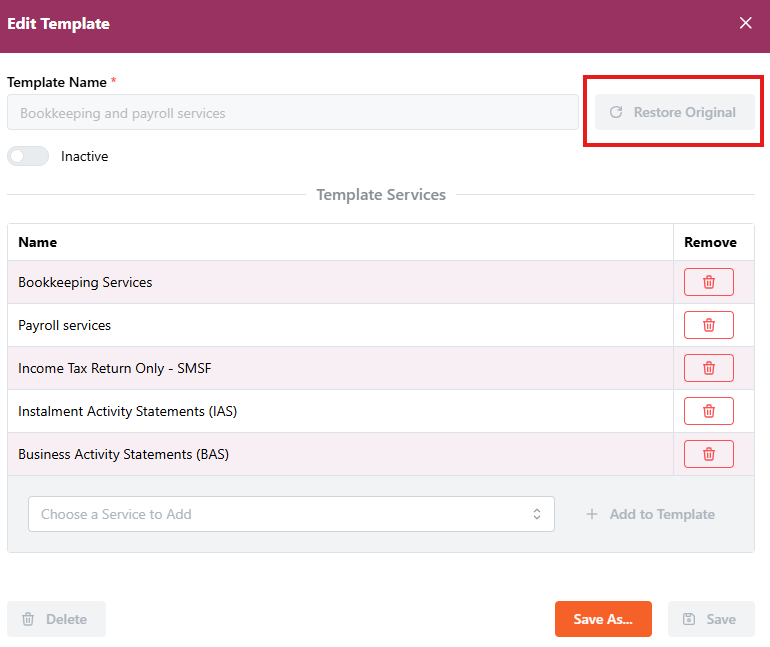Click the Remove column header
This screenshot has width=770, height=647.
tap(710, 242)
